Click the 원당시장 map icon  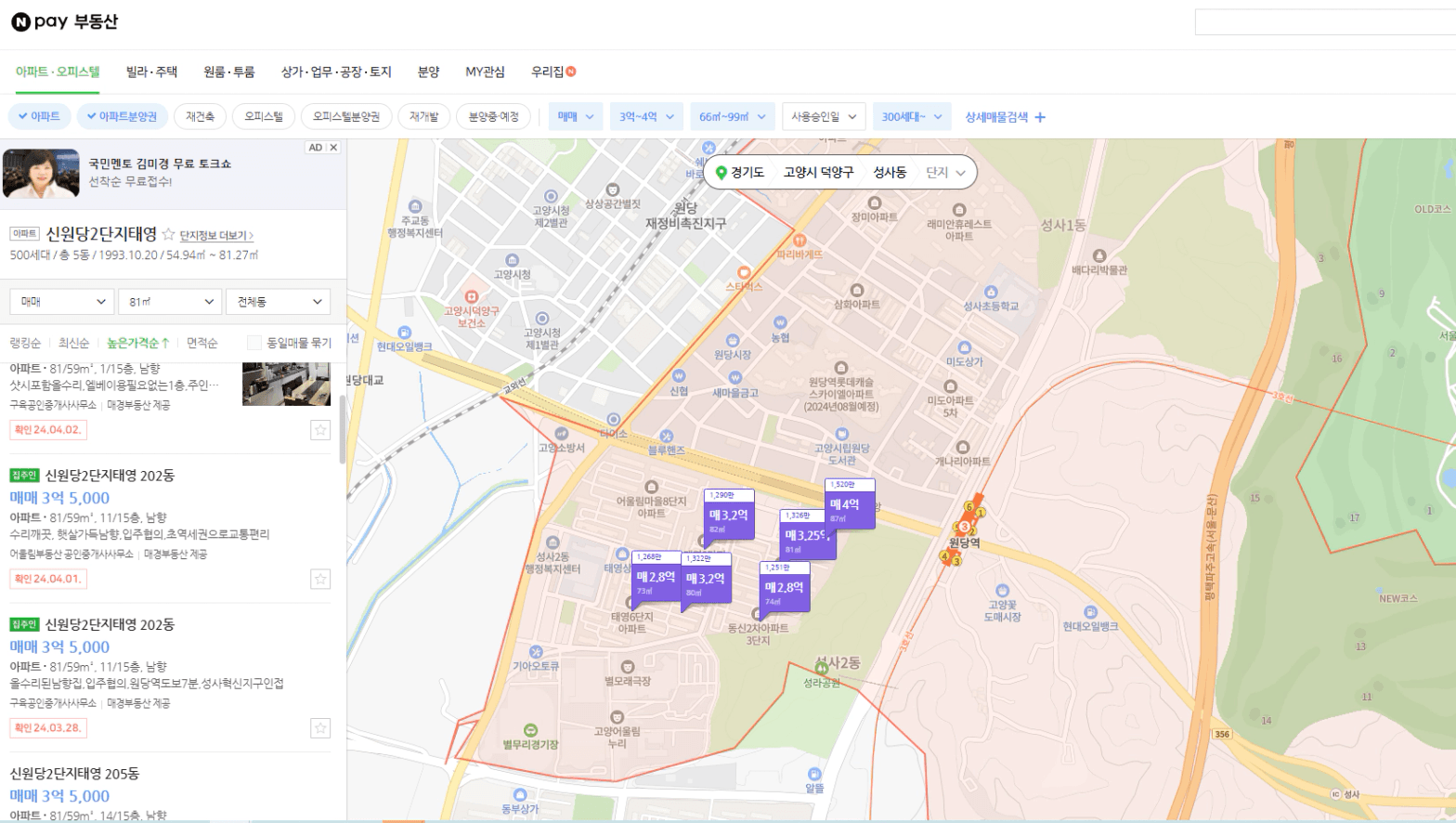click(733, 341)
